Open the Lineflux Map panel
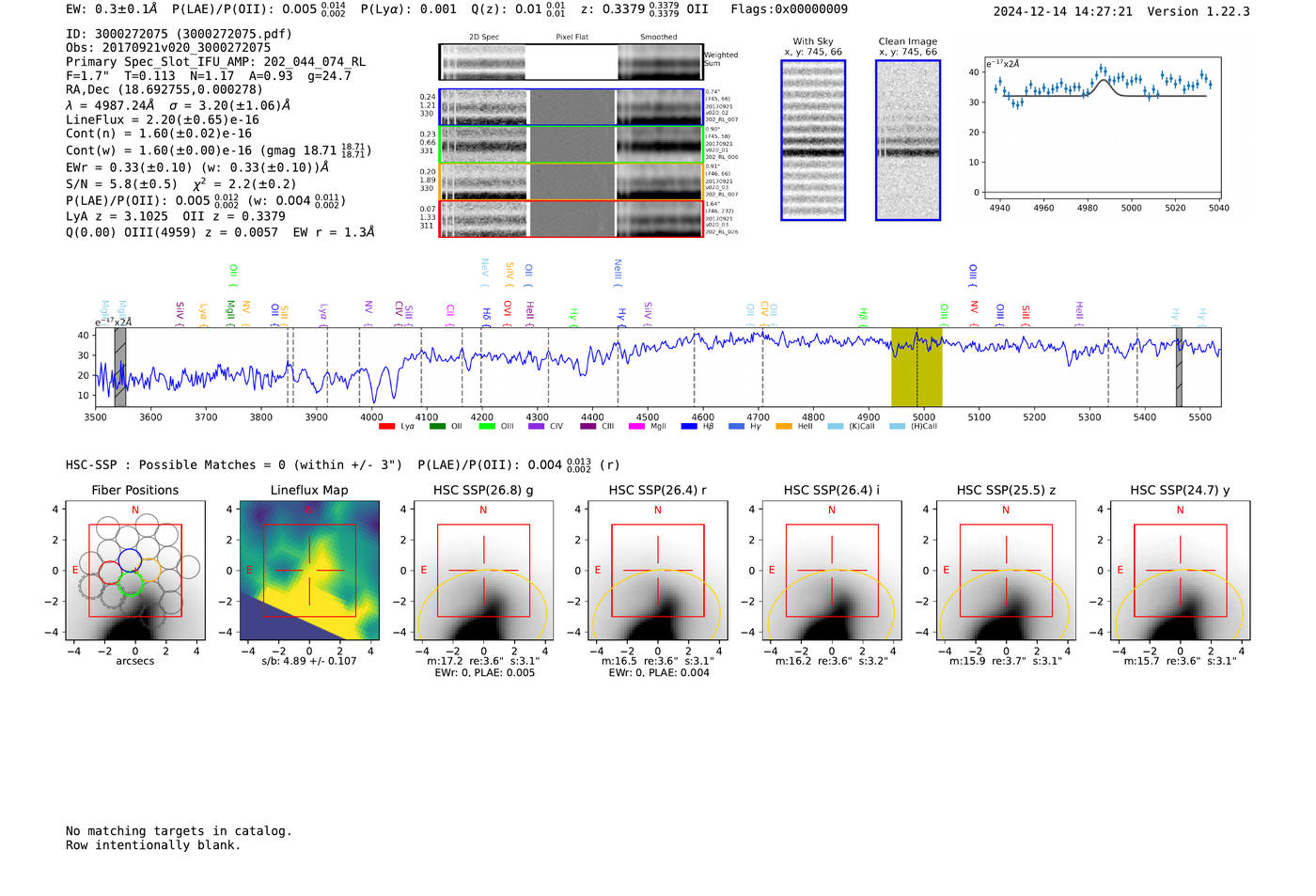1316x896 pixels. [309, 571]
